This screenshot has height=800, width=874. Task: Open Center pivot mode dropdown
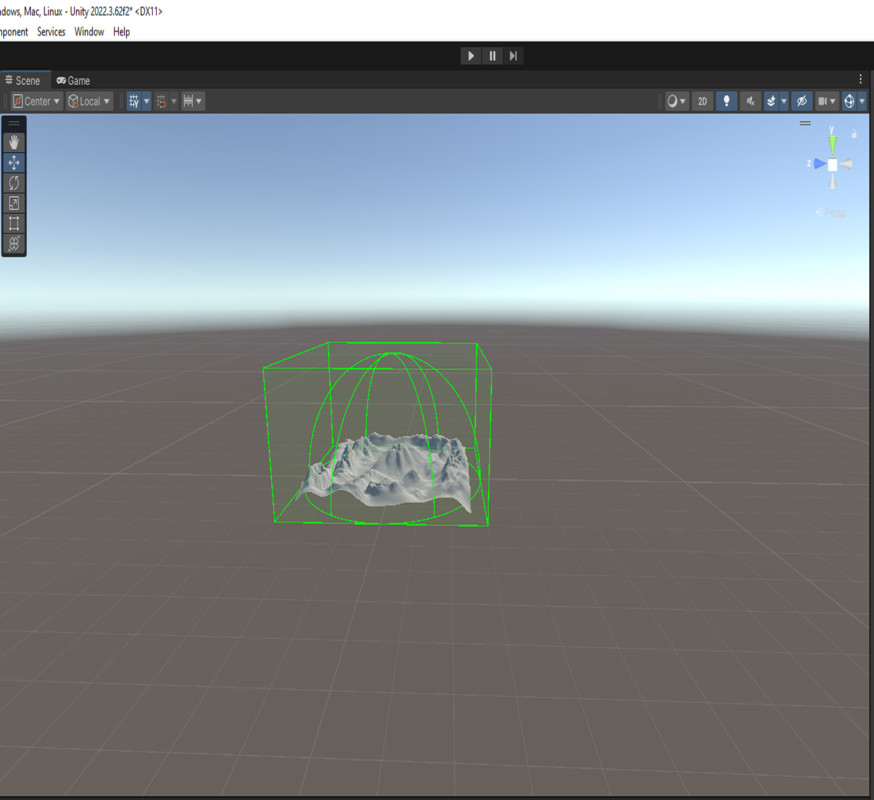(37, 101)
